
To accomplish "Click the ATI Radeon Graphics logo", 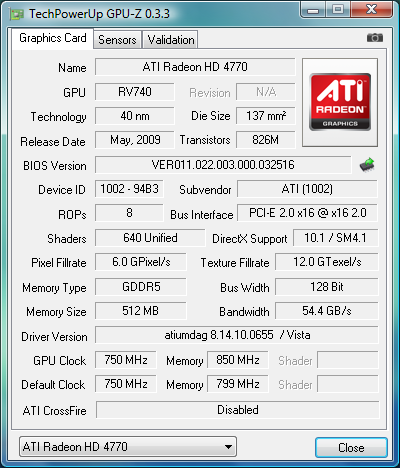I will point(340,102).
